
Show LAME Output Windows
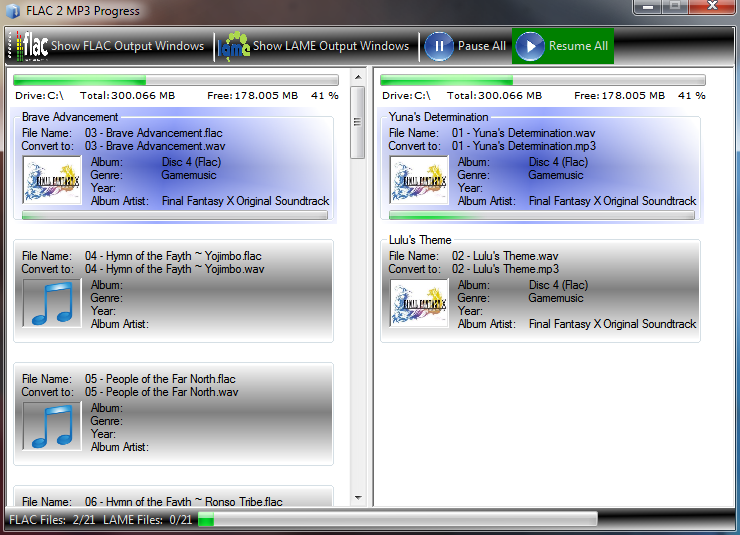pos(331,46)
